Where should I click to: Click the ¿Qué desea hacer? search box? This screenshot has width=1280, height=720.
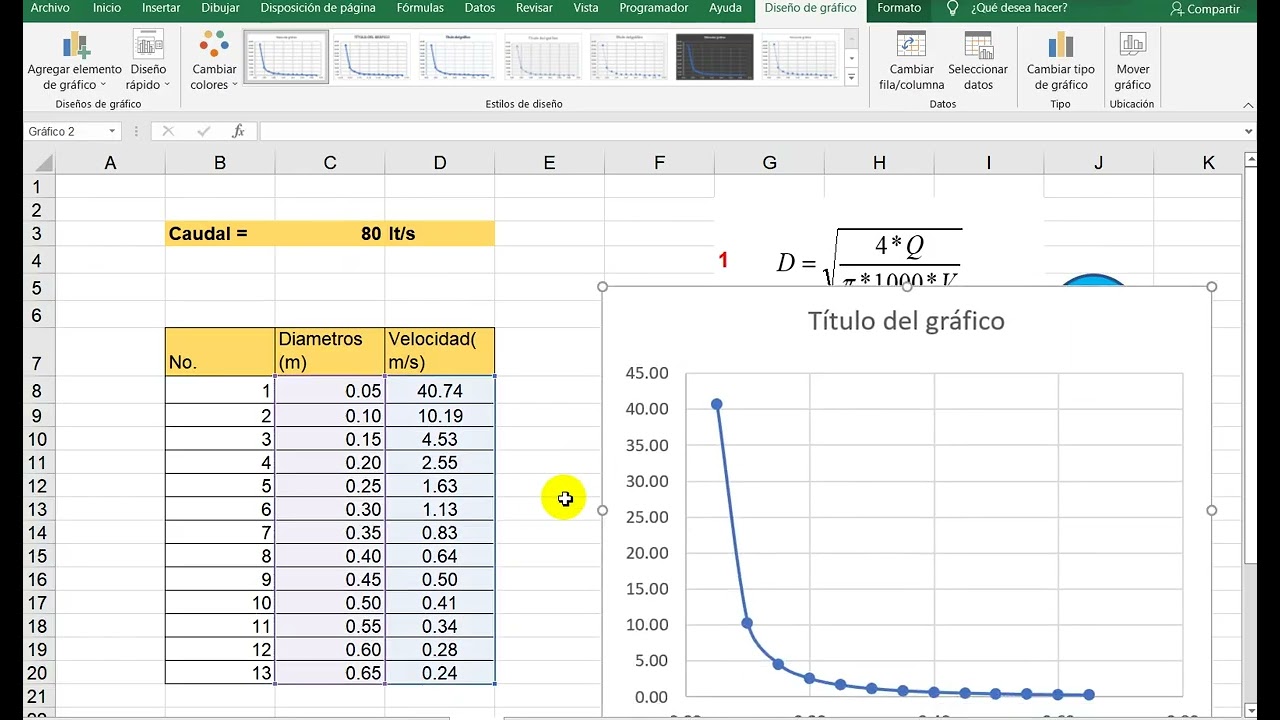coord(1018,8)
